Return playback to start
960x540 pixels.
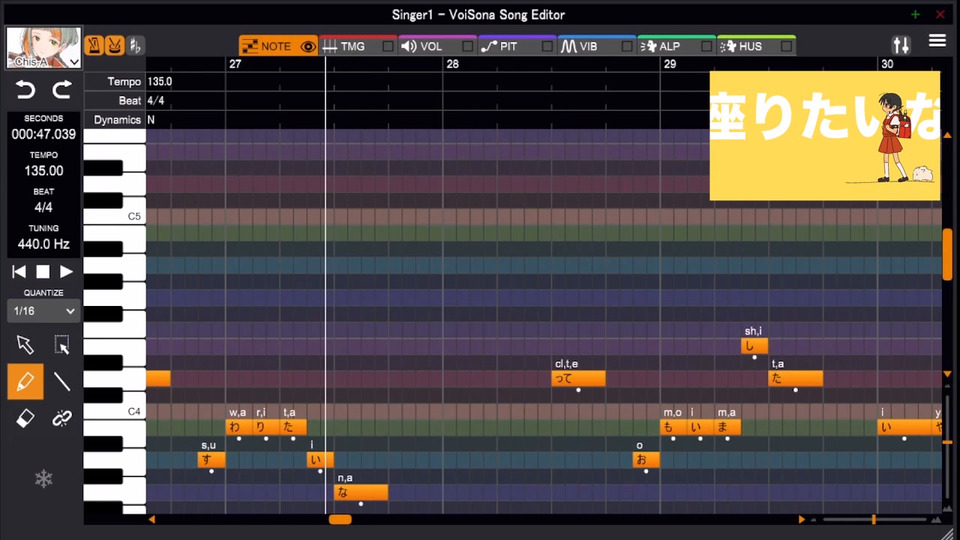[x=19, y=271]
